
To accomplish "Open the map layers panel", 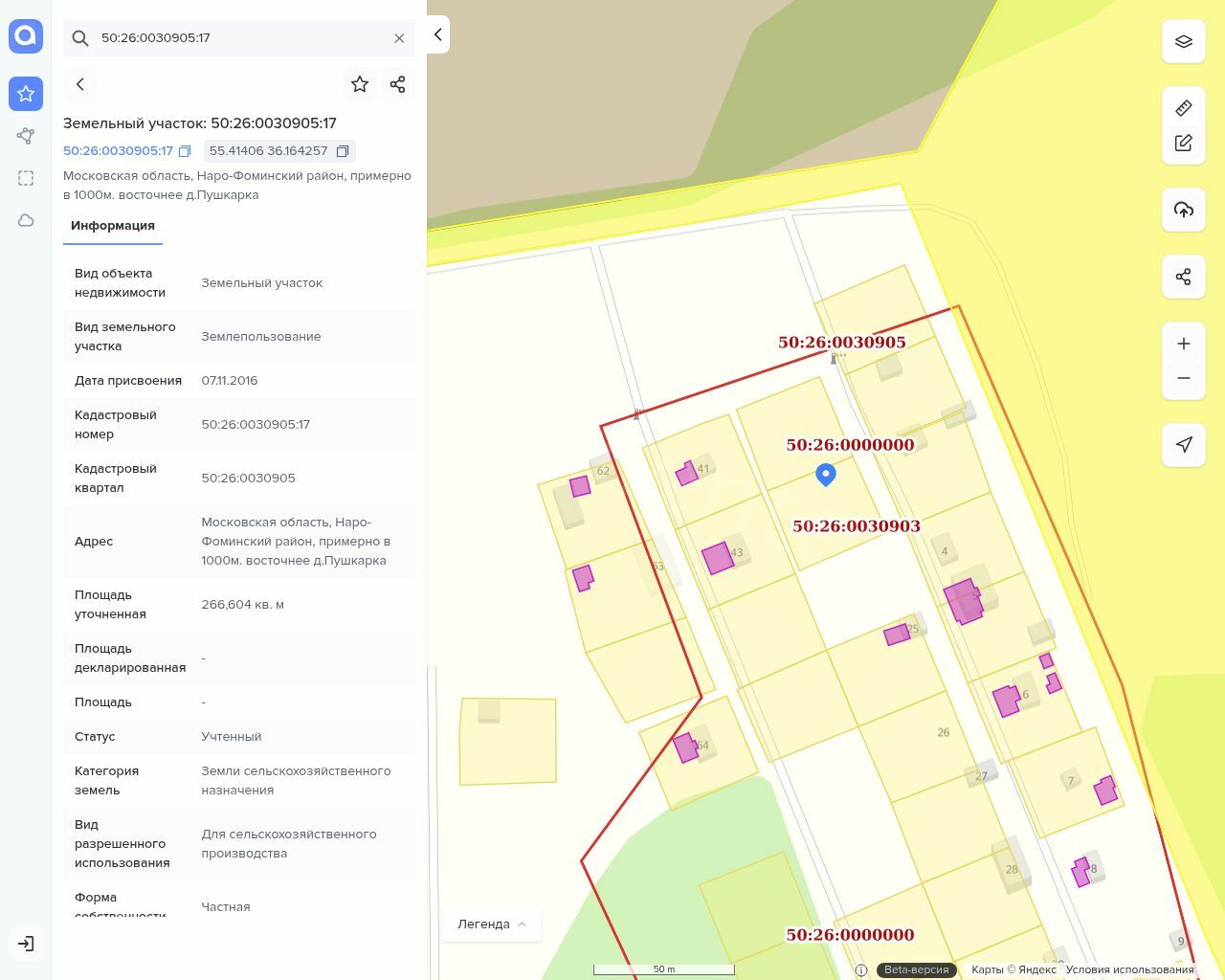I will click(1184, 41).
